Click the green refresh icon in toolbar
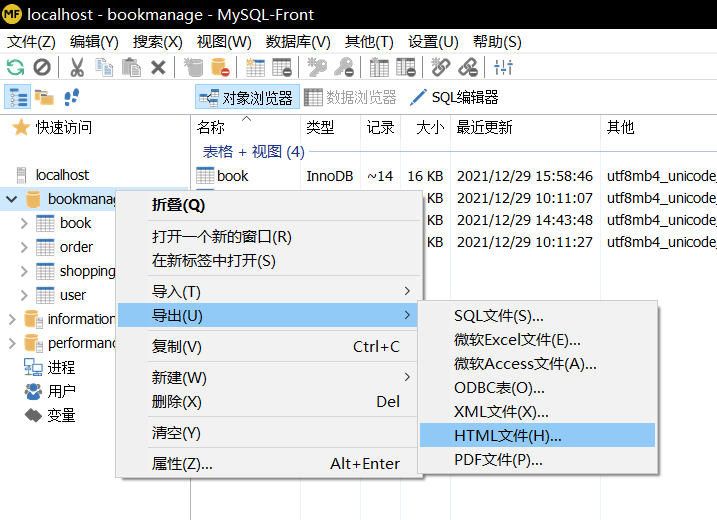 16,68
